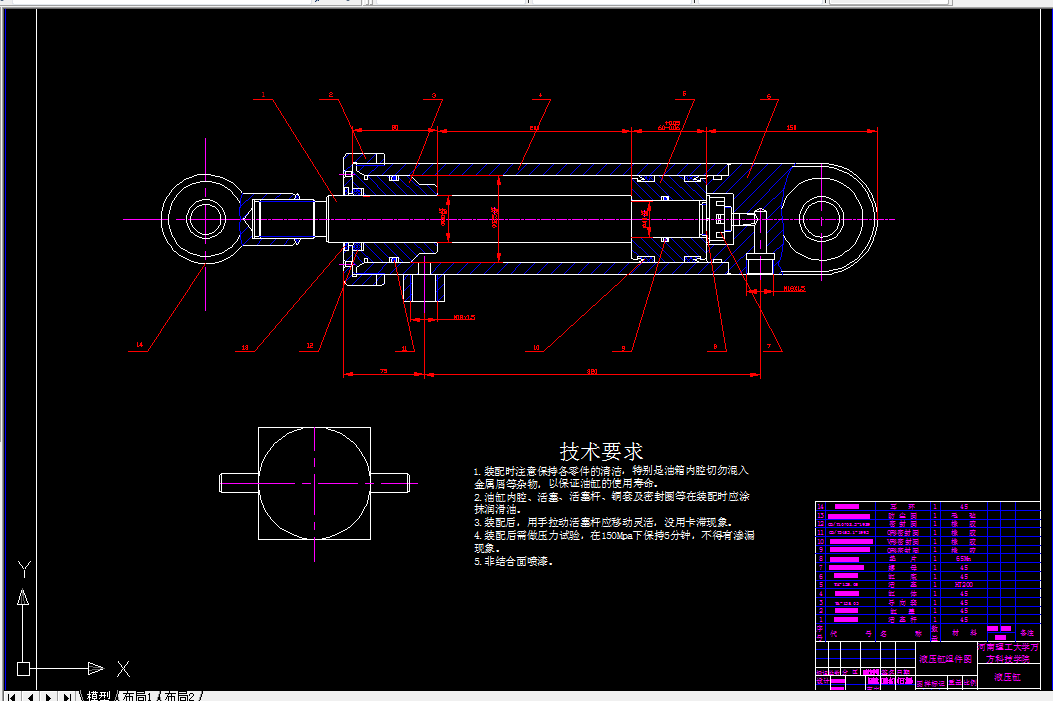Pick part balloon number 3

point(434,95)
